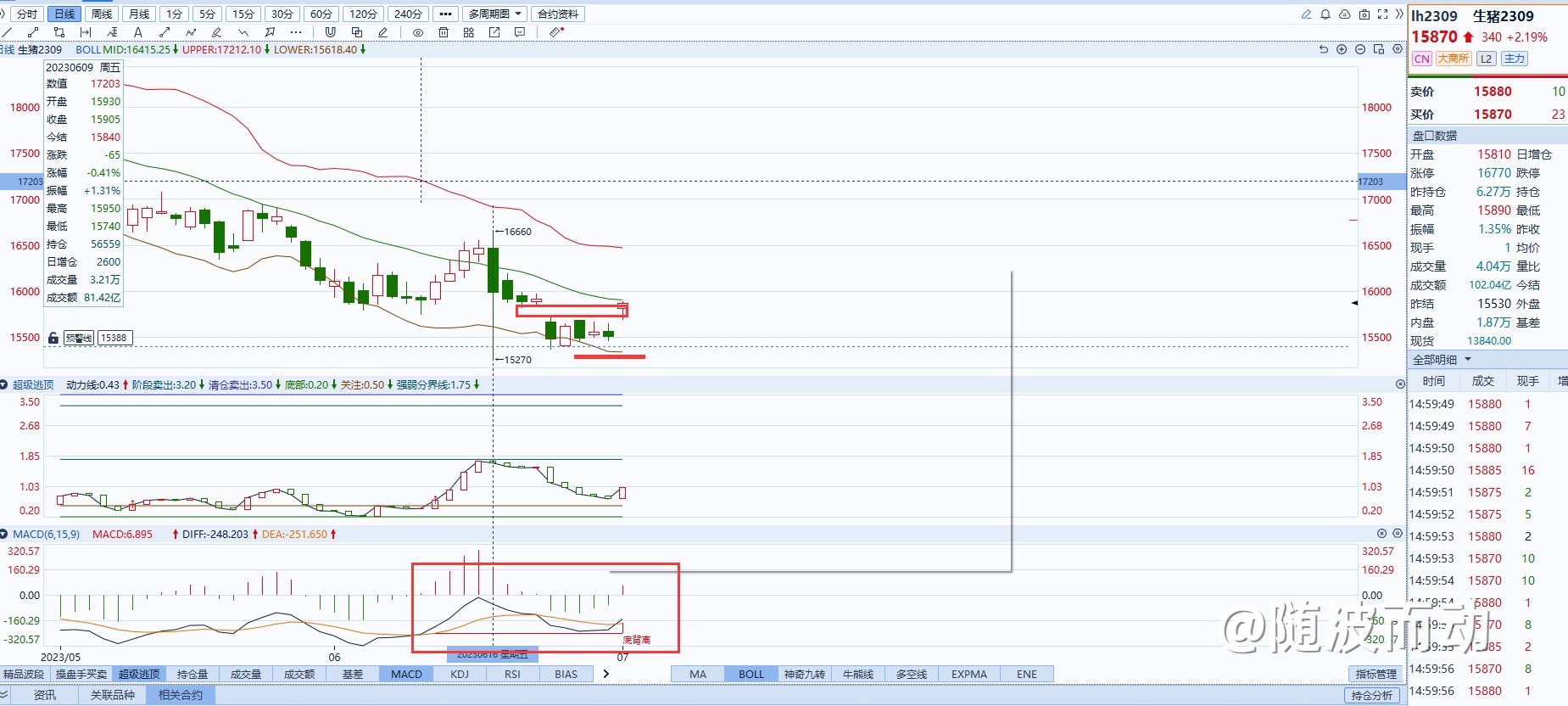1568x706 pixels.
Task: Open the grid layout icon
Action: (x=469, y=32)
